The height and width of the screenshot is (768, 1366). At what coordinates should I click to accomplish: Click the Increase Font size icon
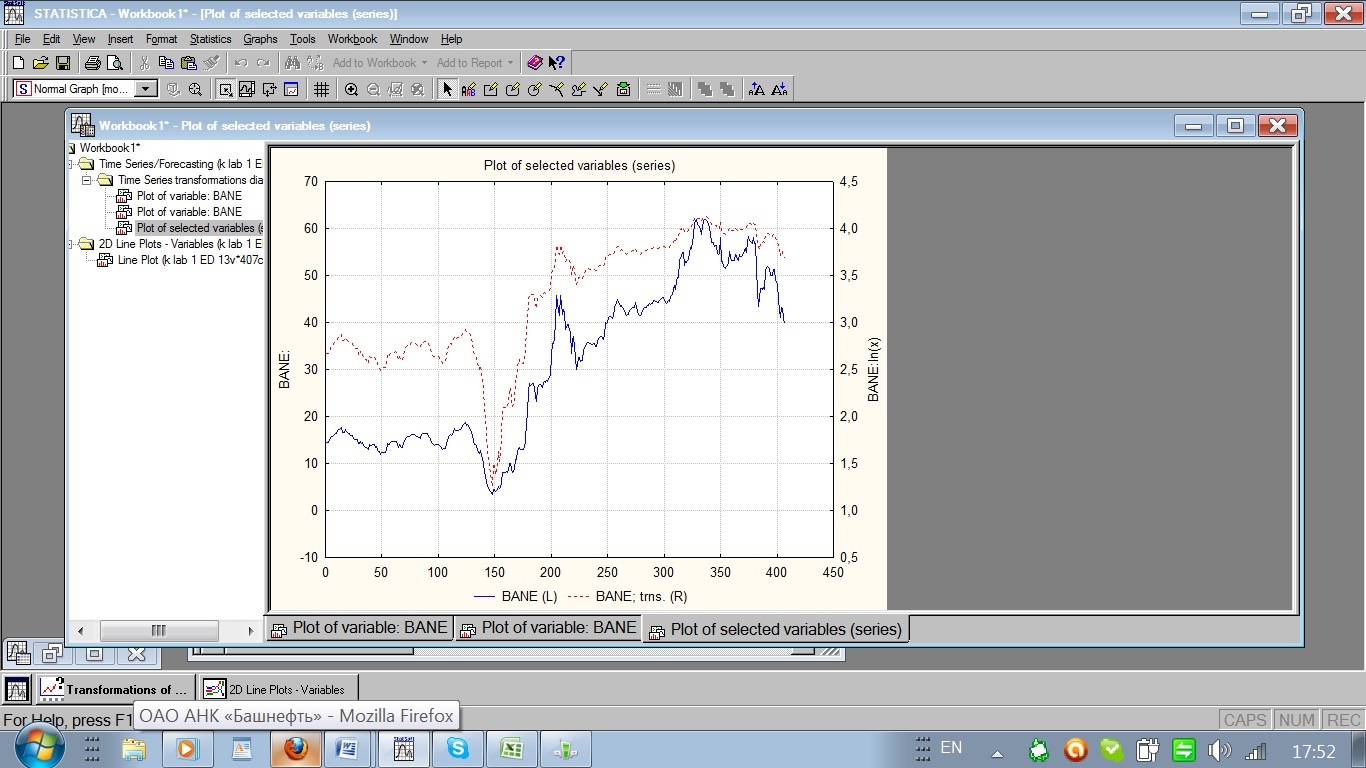click(756, 89)
